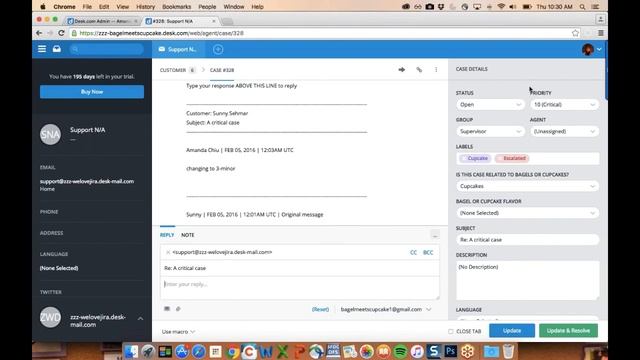The width and height of the screenshot is (640, 360).
Task: Click the add new tab plus icon
Action: [218, 49]
